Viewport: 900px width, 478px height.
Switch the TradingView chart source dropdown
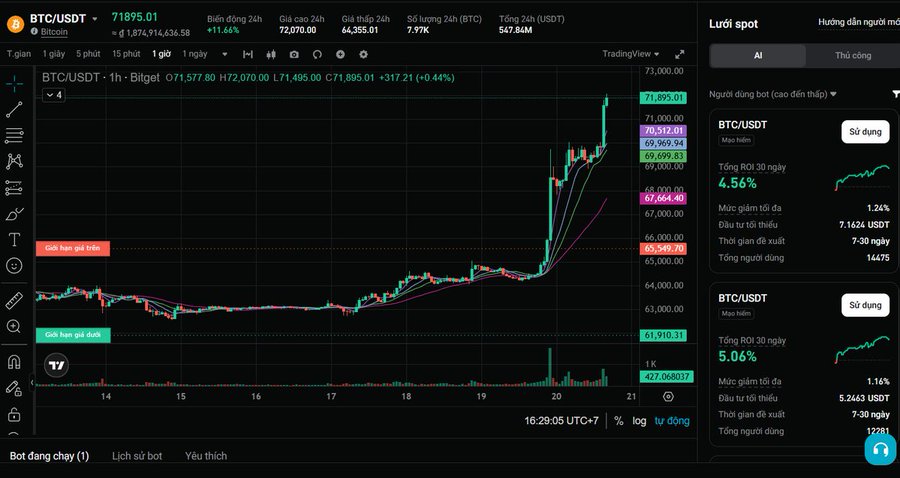(631, 54)
